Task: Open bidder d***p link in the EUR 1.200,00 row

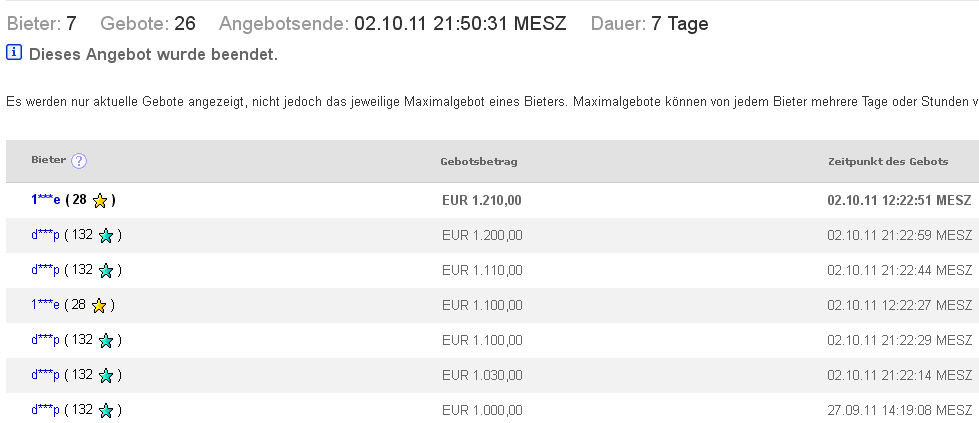Action: click(45, 235)
